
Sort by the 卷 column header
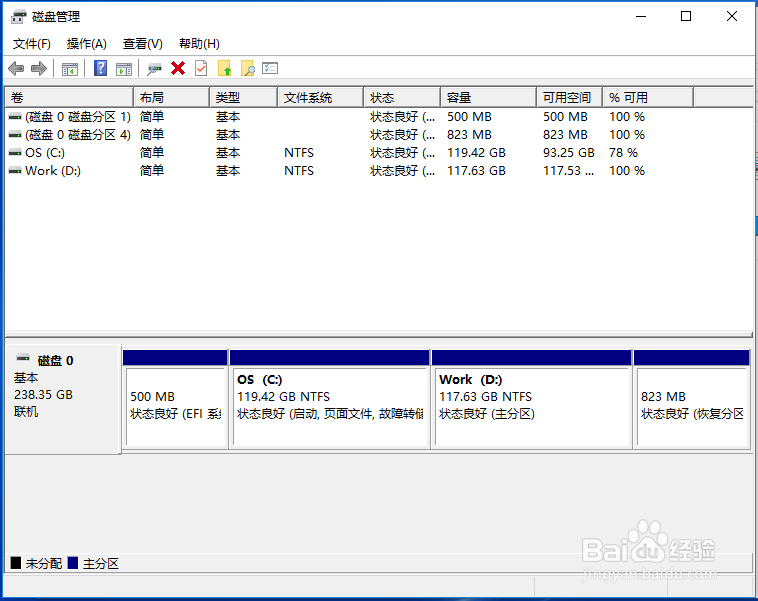(x=69, y=98)
